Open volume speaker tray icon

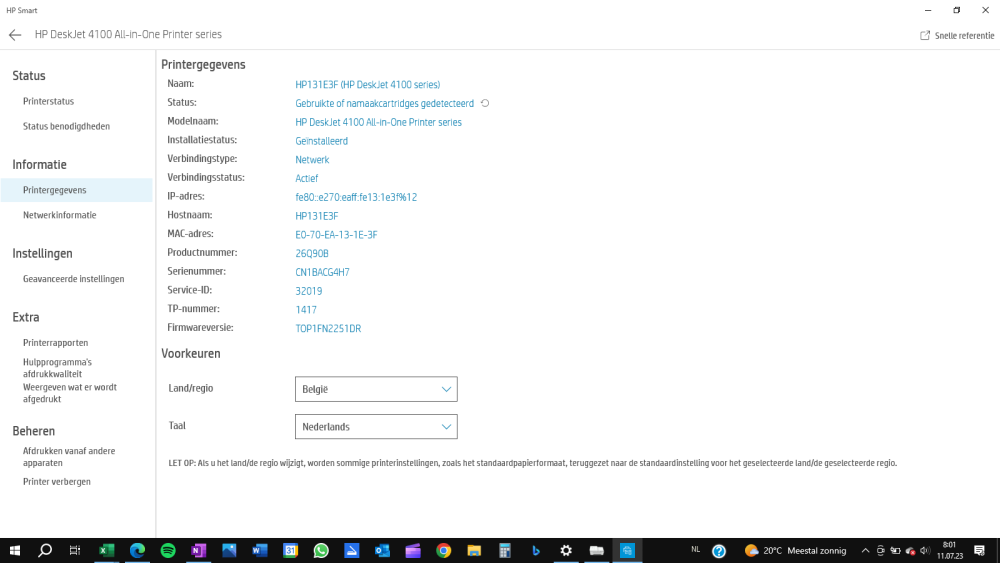coord(925,551)
